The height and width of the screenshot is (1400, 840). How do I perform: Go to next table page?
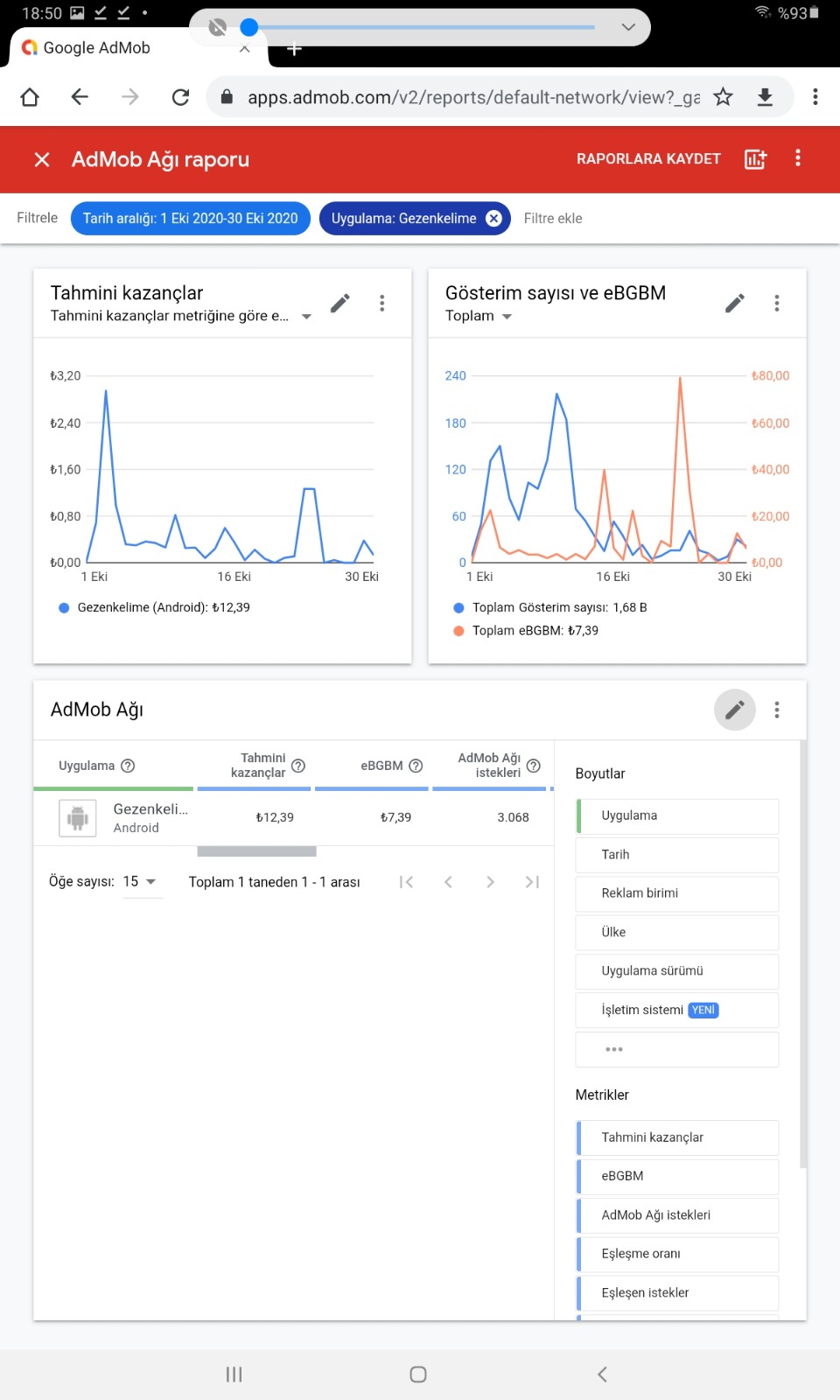[x=490, y=882]
